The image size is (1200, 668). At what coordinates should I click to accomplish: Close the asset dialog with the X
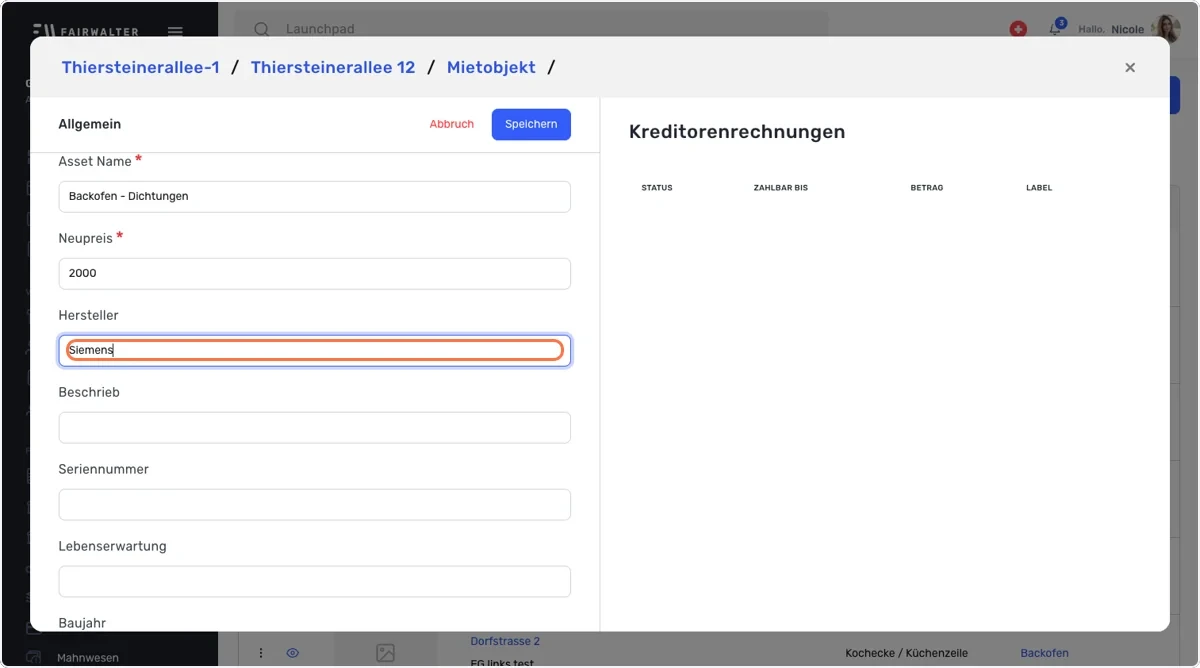pos(1130,68)
